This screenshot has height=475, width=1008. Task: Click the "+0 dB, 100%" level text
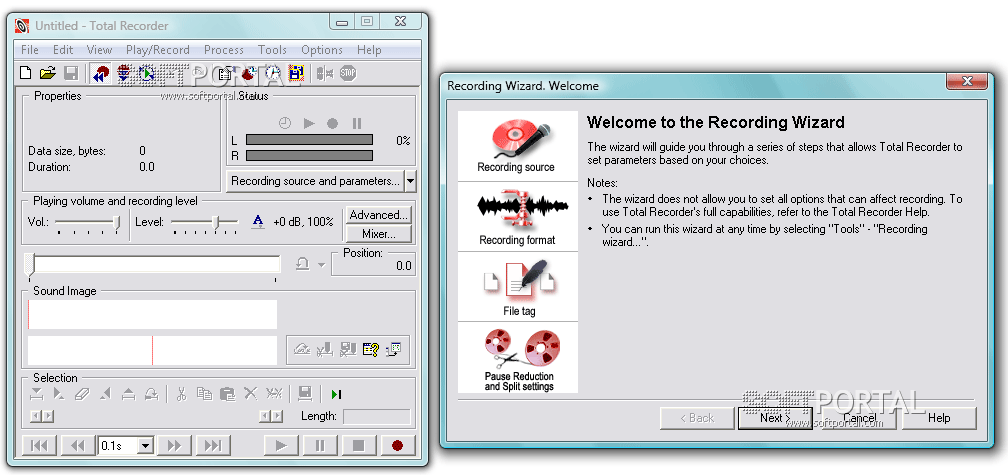[303, 222]
